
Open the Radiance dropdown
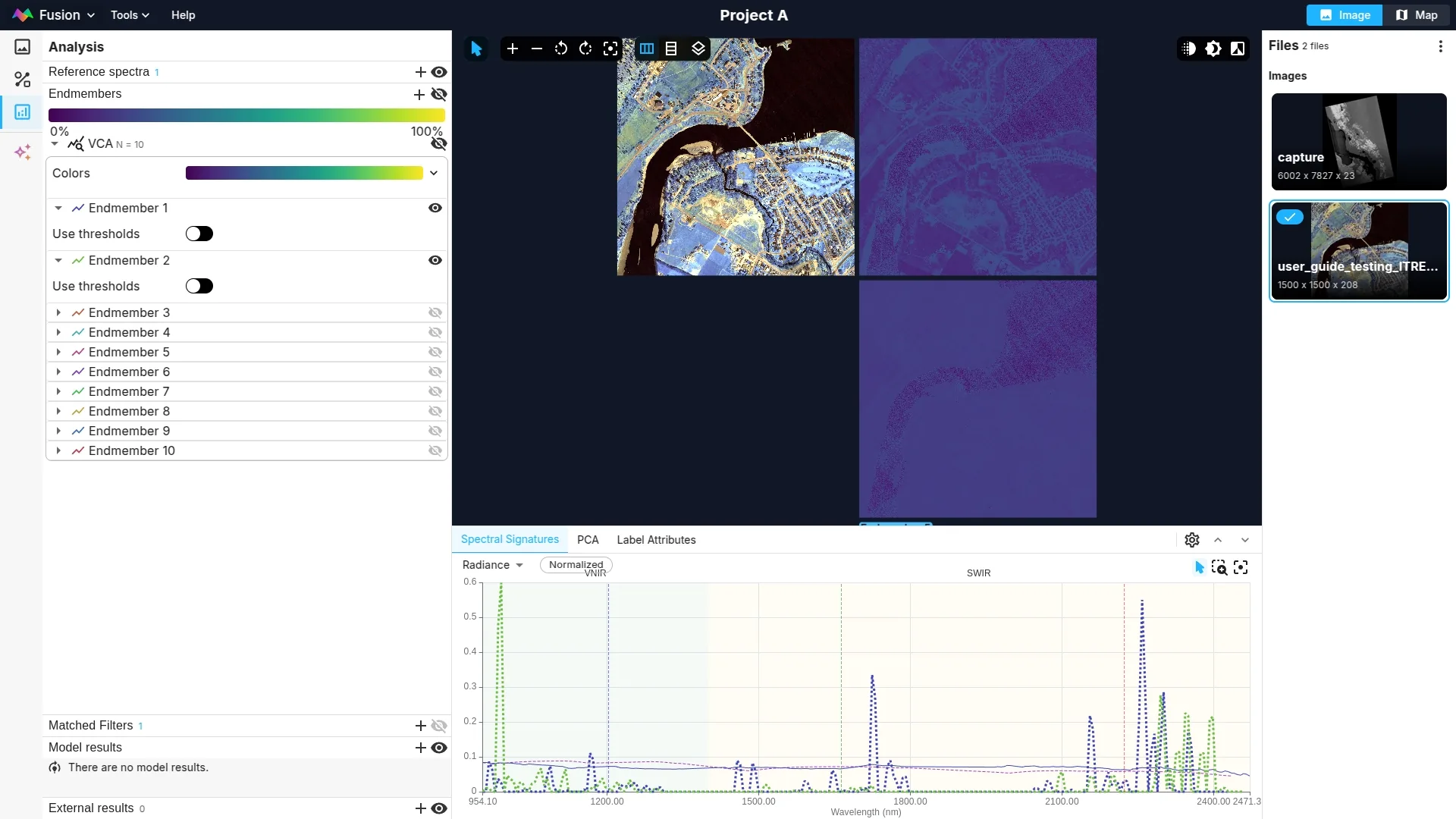point(493,565)
